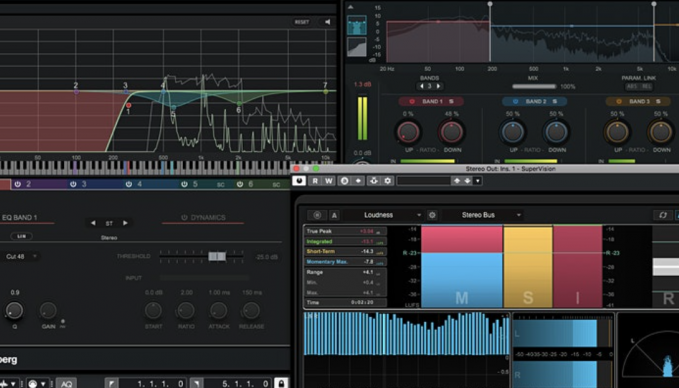The height and width of the screenshot is (388, 679).
Task: Open Loudness module settings gear icon
Action: point(432,215)
